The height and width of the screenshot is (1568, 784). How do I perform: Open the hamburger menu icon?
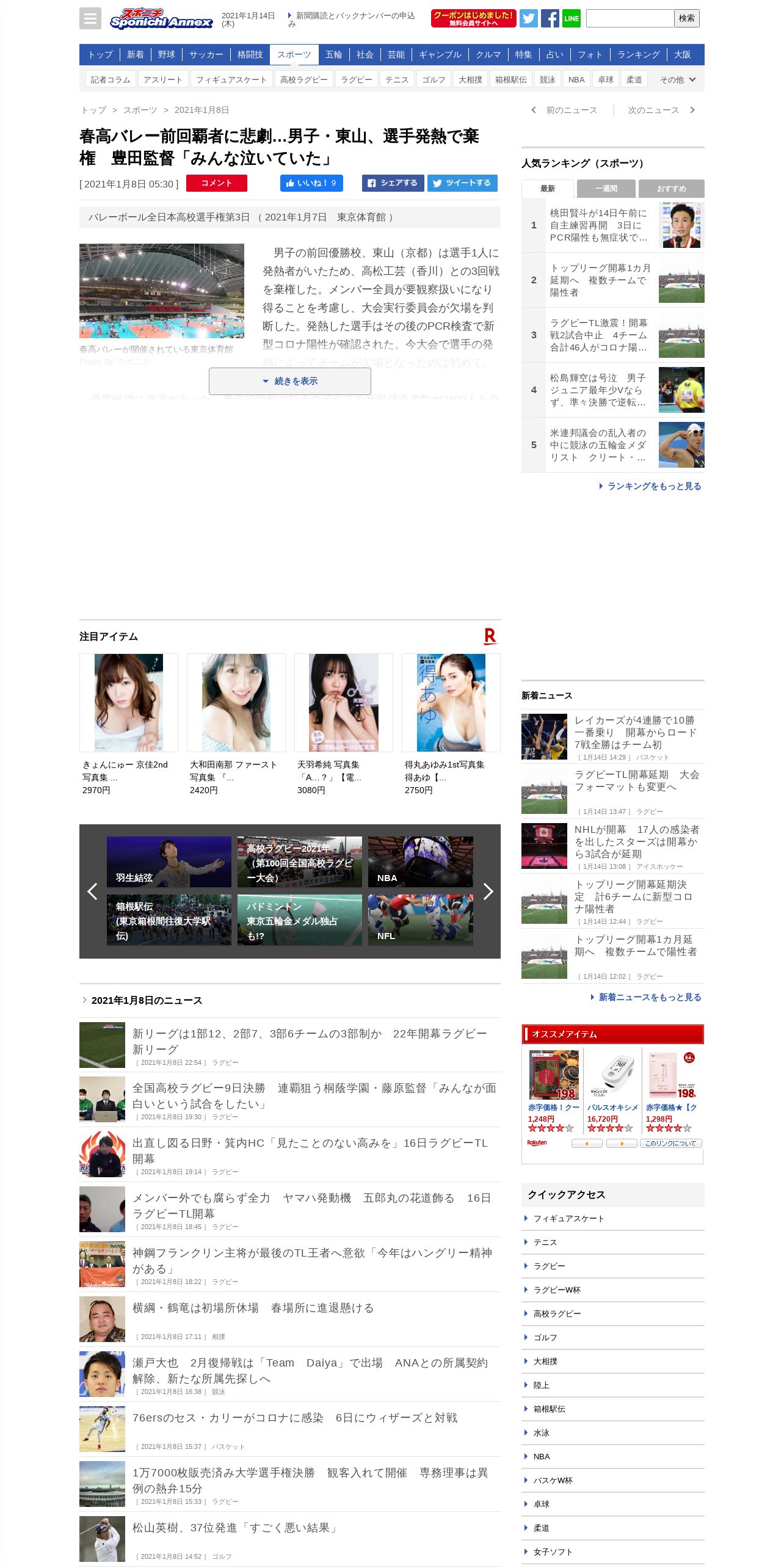coord(90,18)
